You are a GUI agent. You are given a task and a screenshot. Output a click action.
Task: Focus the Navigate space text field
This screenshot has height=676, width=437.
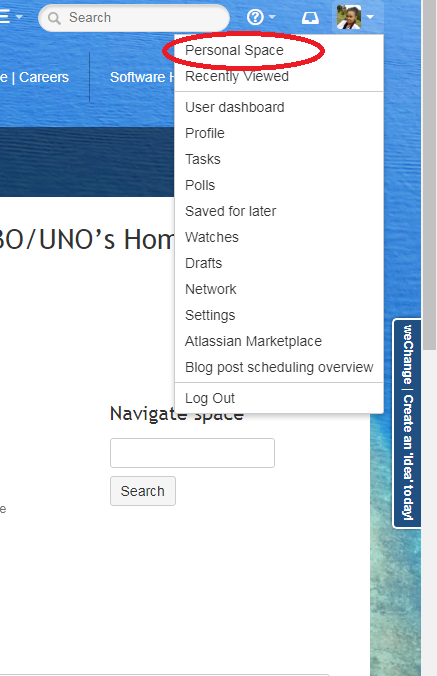[192, 453]
